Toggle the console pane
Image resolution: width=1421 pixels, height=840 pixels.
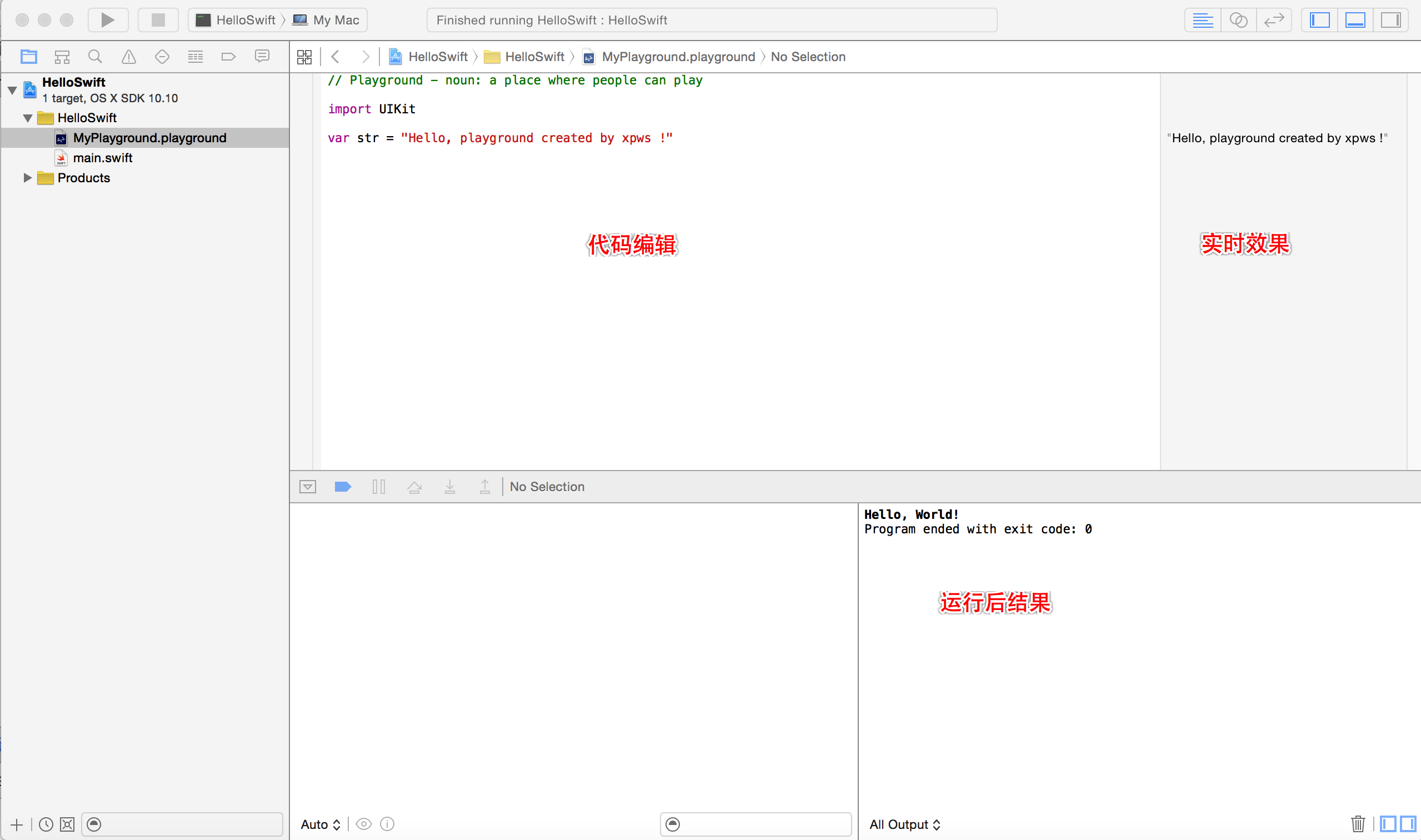click(x=1408, y=824)
